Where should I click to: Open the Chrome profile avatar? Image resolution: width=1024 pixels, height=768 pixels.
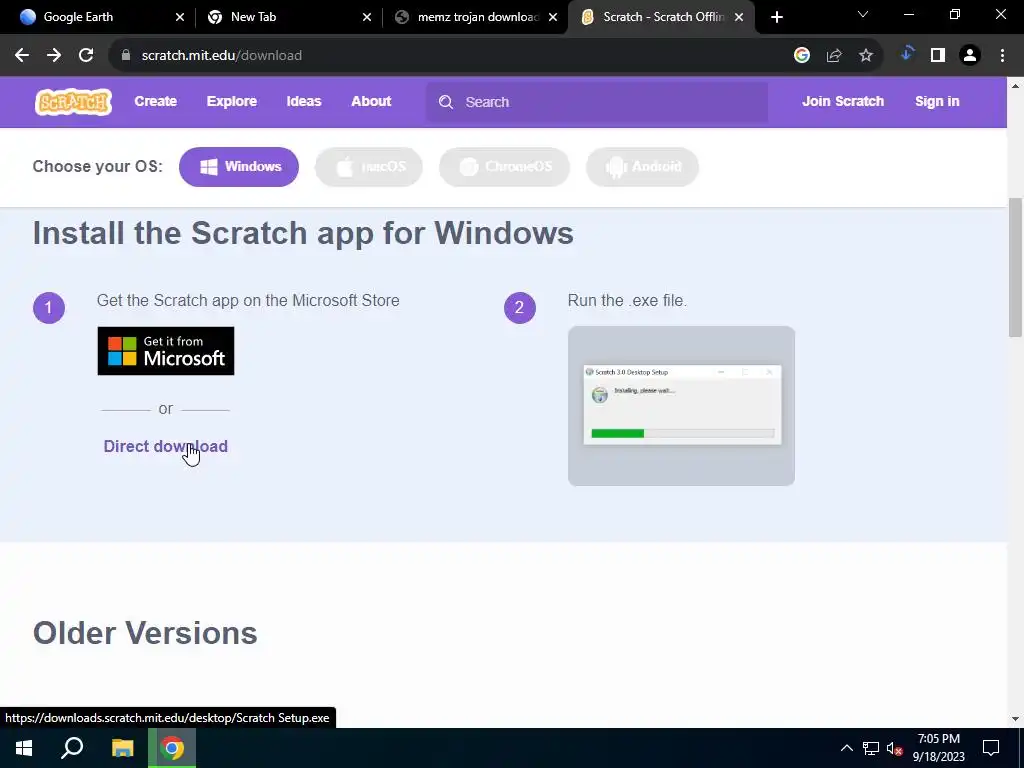point(970,56)
